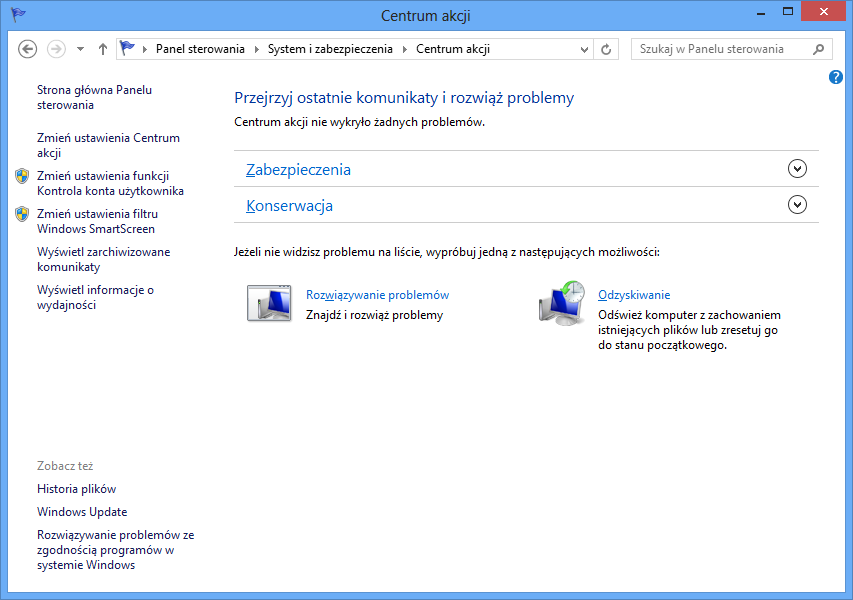Screen dimensions: 853x600
Task: Go up one level with the Up arrow
Action: 103,49
